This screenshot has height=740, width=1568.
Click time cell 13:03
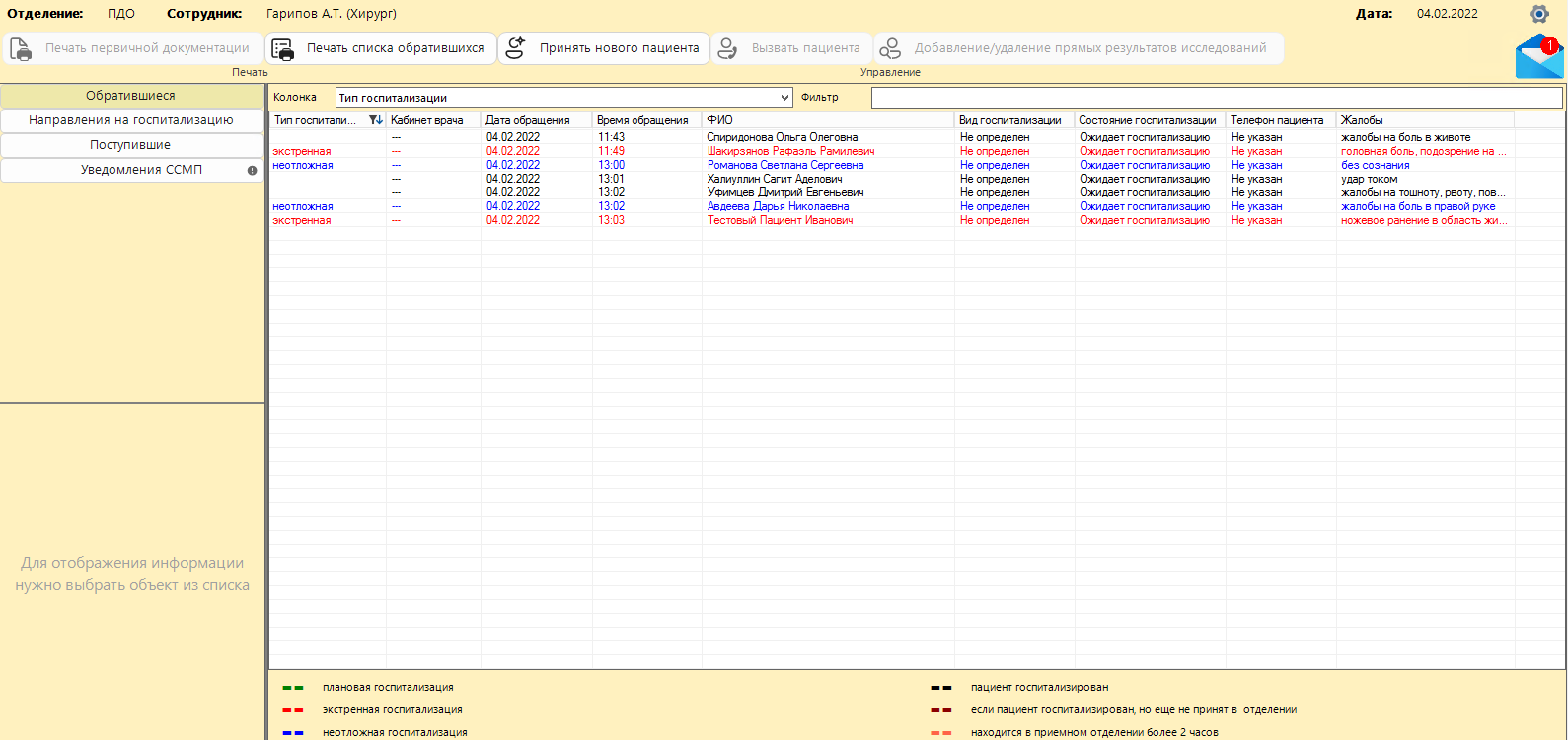pyautogui.click(x=611, y=220)
